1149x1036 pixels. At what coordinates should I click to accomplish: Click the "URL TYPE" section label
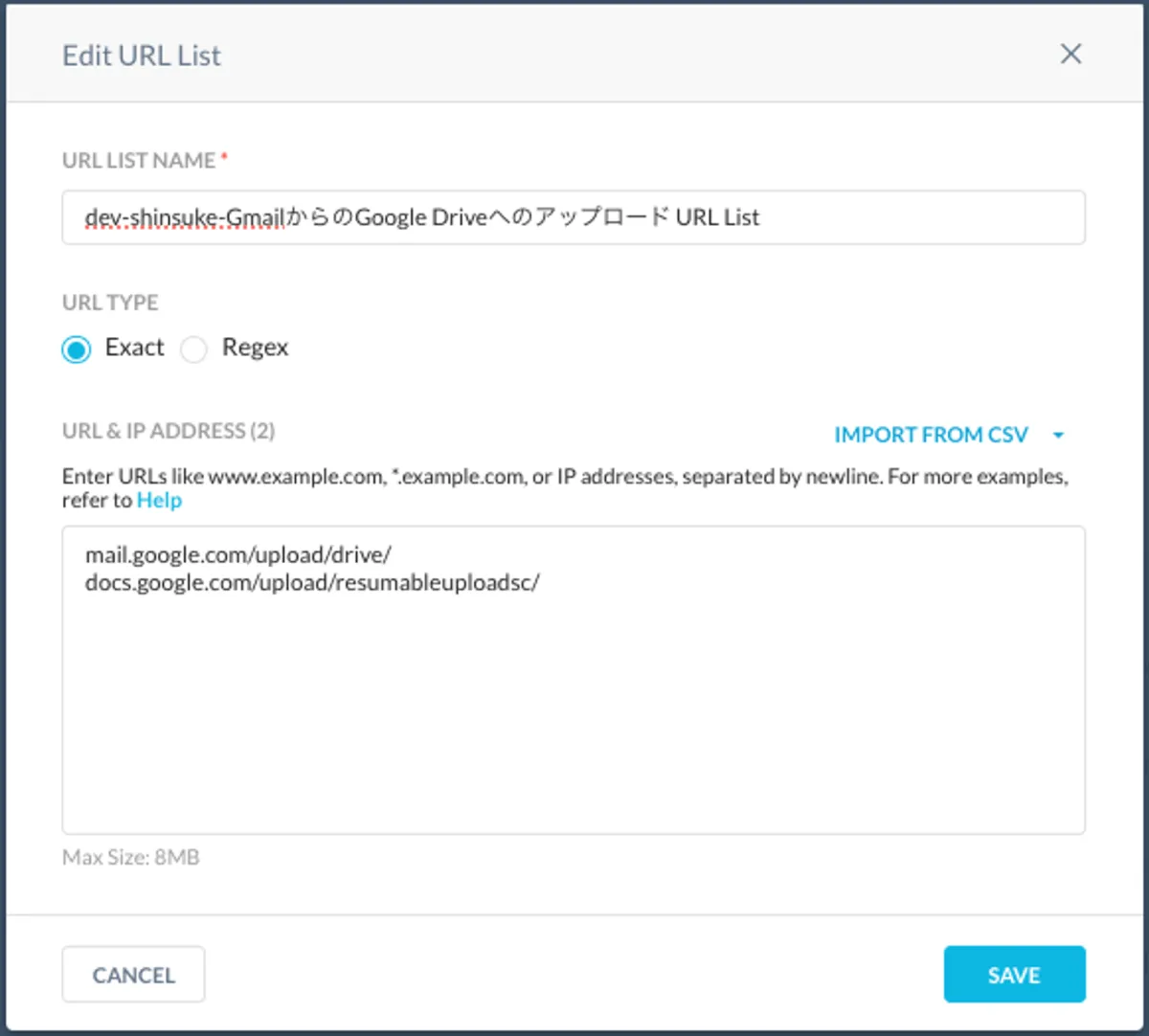click(x=110, y=303)
